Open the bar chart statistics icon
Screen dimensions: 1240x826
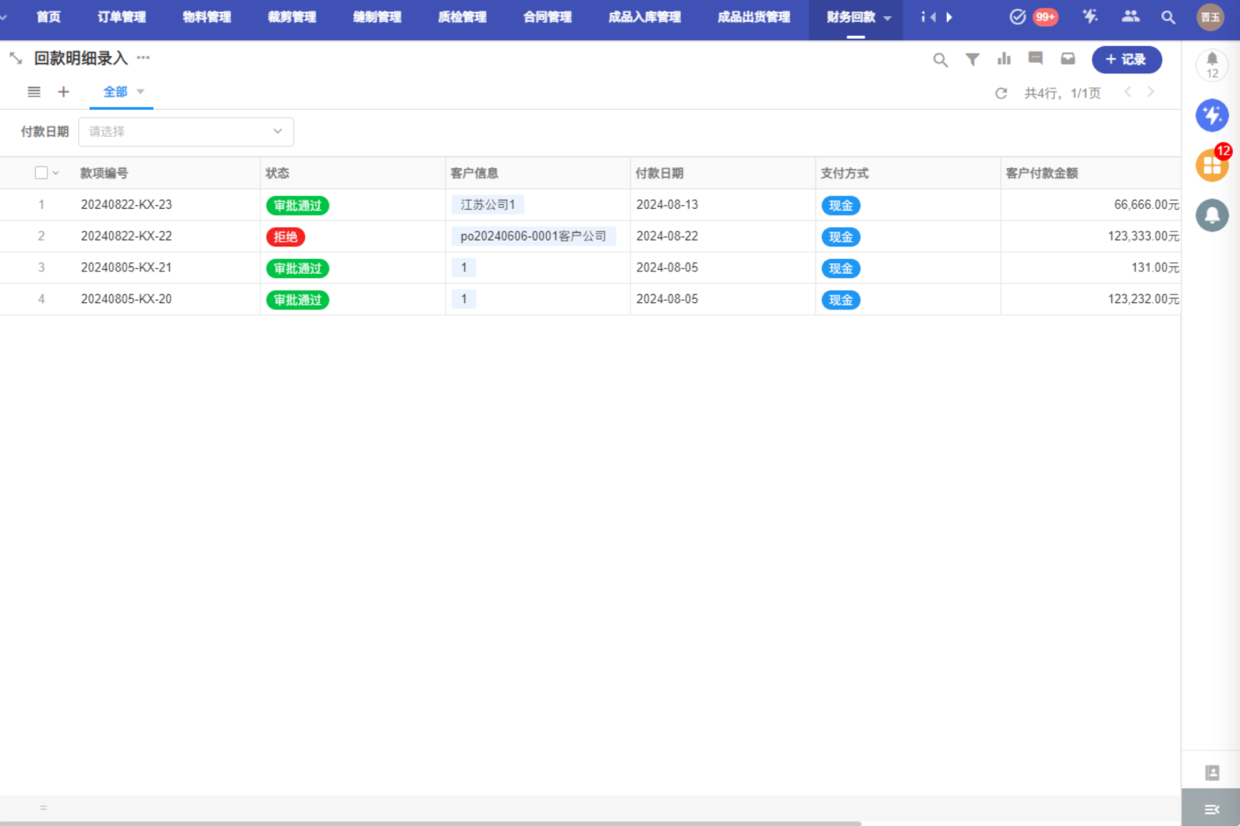(x=1004, y=60)
